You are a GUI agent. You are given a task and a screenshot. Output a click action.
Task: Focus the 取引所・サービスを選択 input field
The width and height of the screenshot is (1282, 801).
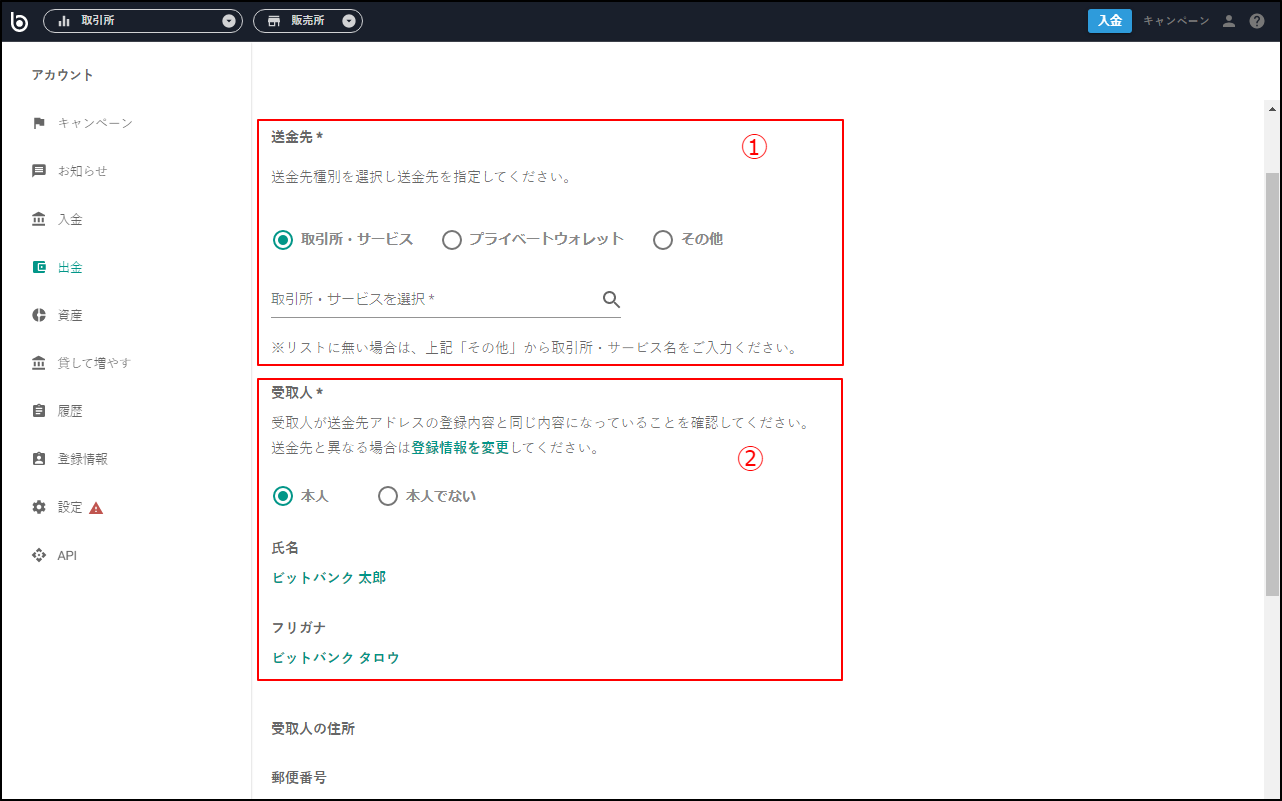[446, 299]
